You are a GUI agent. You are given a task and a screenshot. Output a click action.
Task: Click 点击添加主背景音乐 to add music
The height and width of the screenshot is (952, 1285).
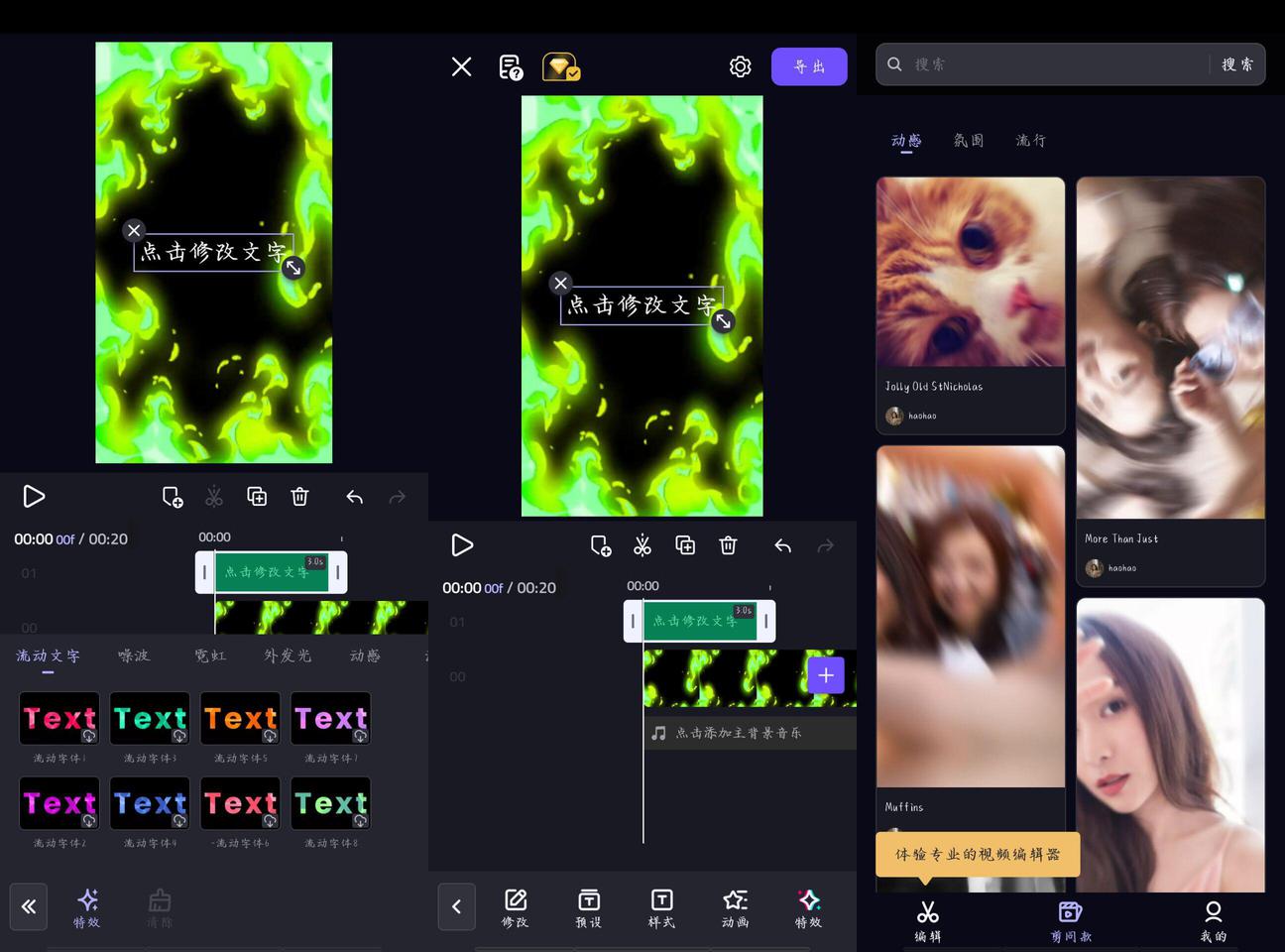(739, 733)
